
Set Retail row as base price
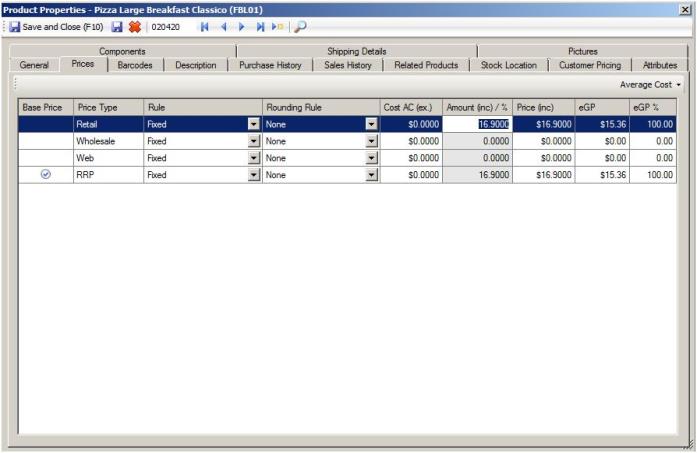point(46,124)
